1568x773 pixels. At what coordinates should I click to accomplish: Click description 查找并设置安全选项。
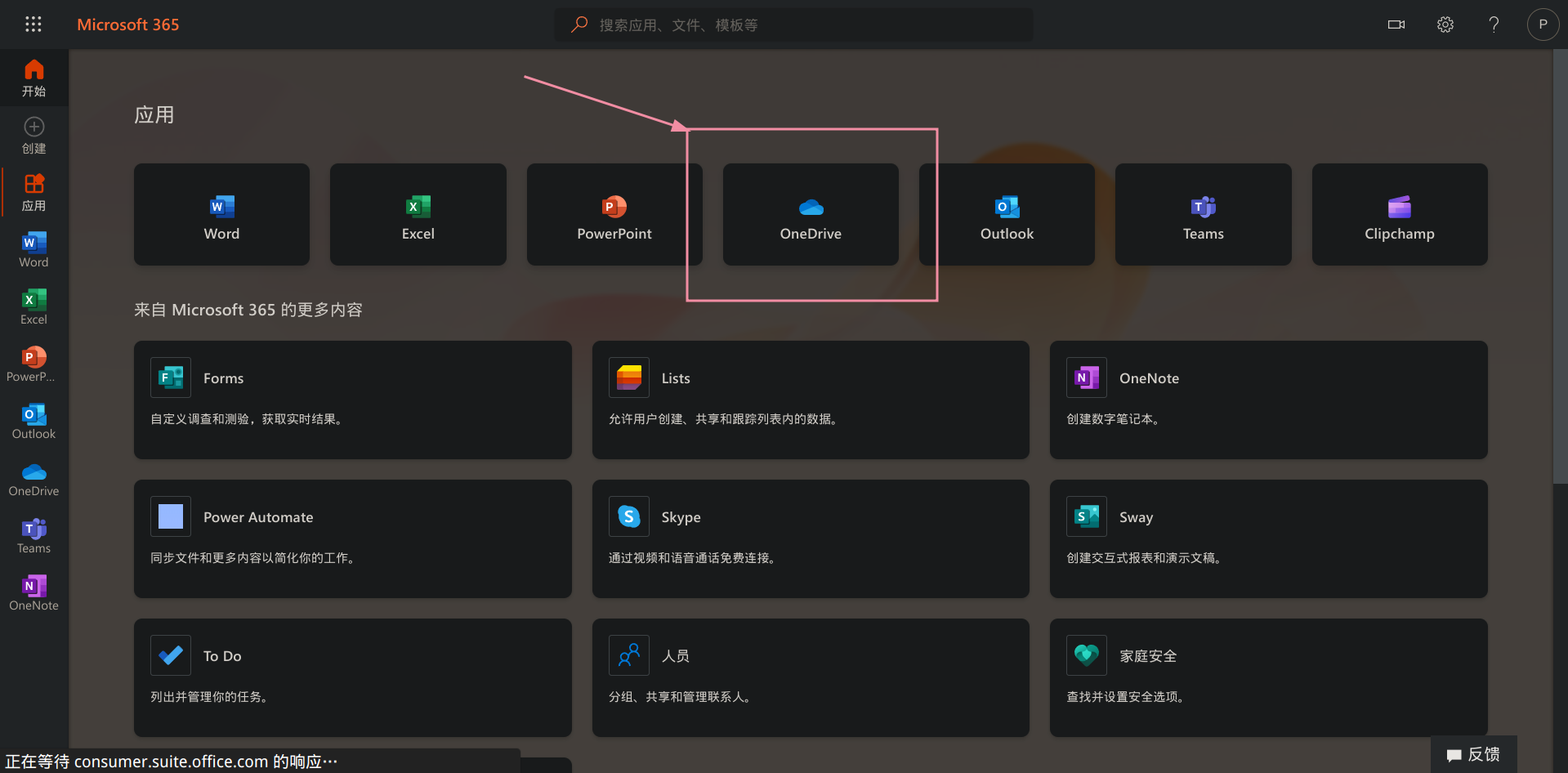pyautogui.click(x=1128, y=697)
